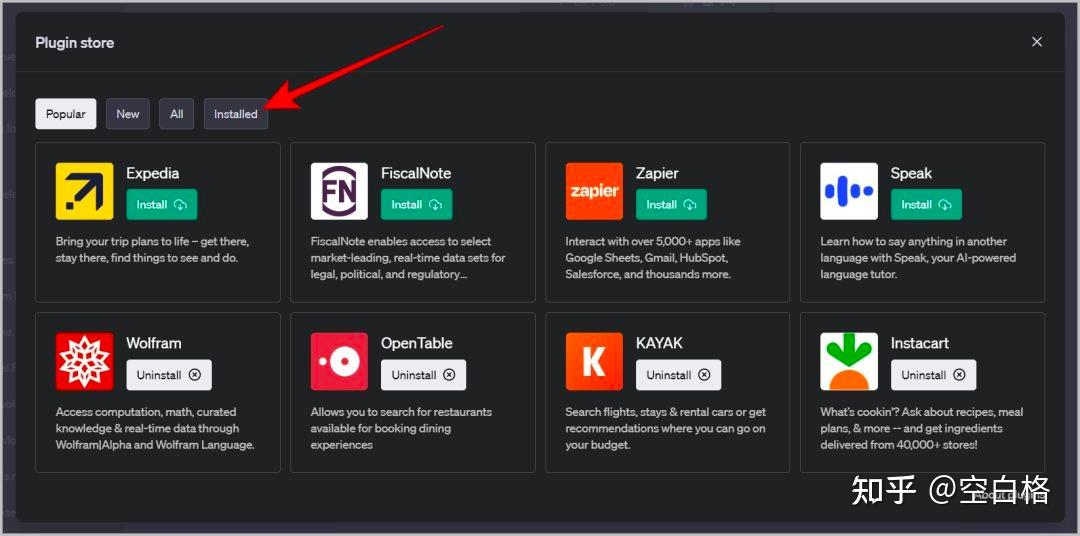Switch to the All tab
Viewport: 1080px width, 536px height.
pos(177,114)
